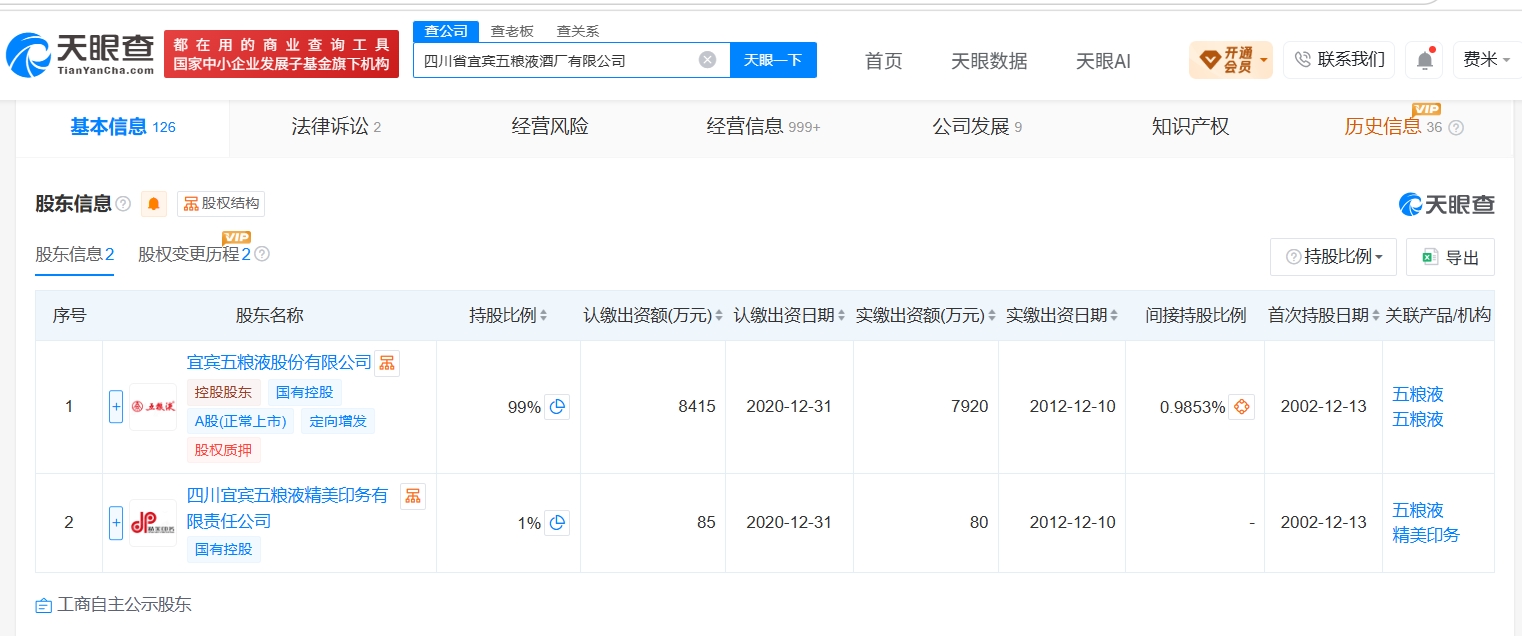Sort by 持股比例 column header
This screenshot has width=1522, height=636.
click(x=508, y=315)
